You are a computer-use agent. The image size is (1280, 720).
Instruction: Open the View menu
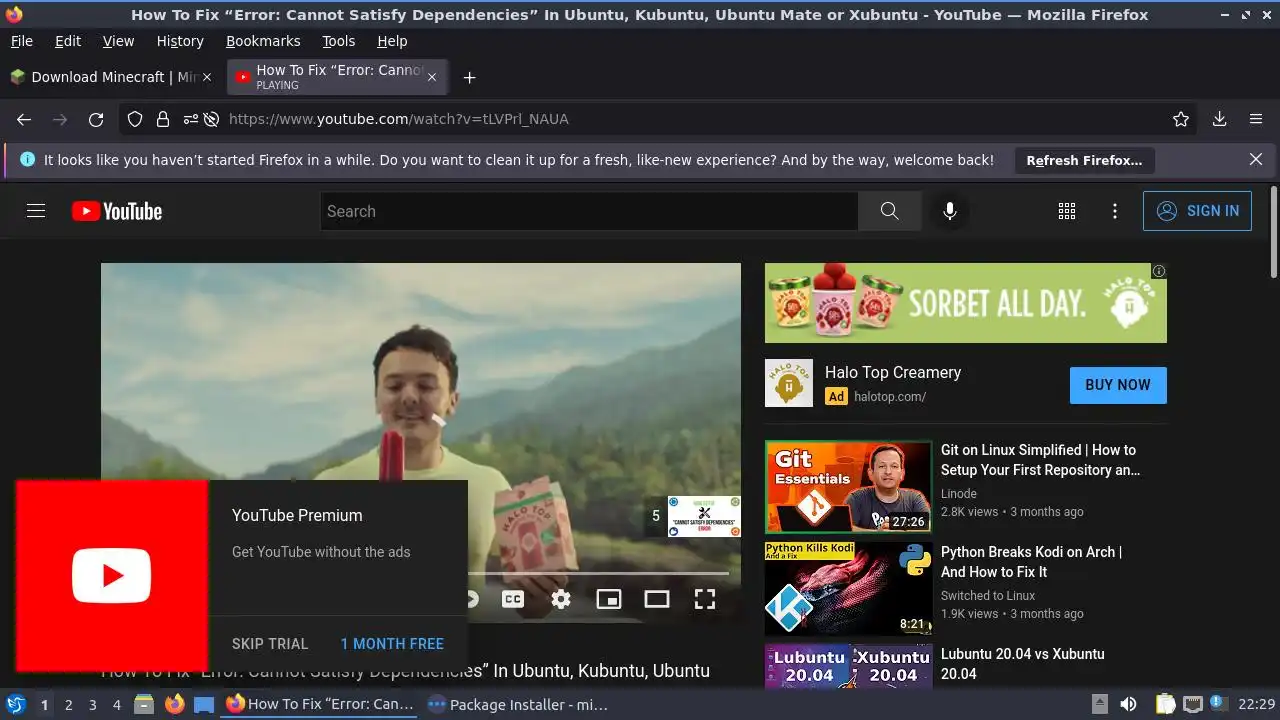[x=118, y=41]
